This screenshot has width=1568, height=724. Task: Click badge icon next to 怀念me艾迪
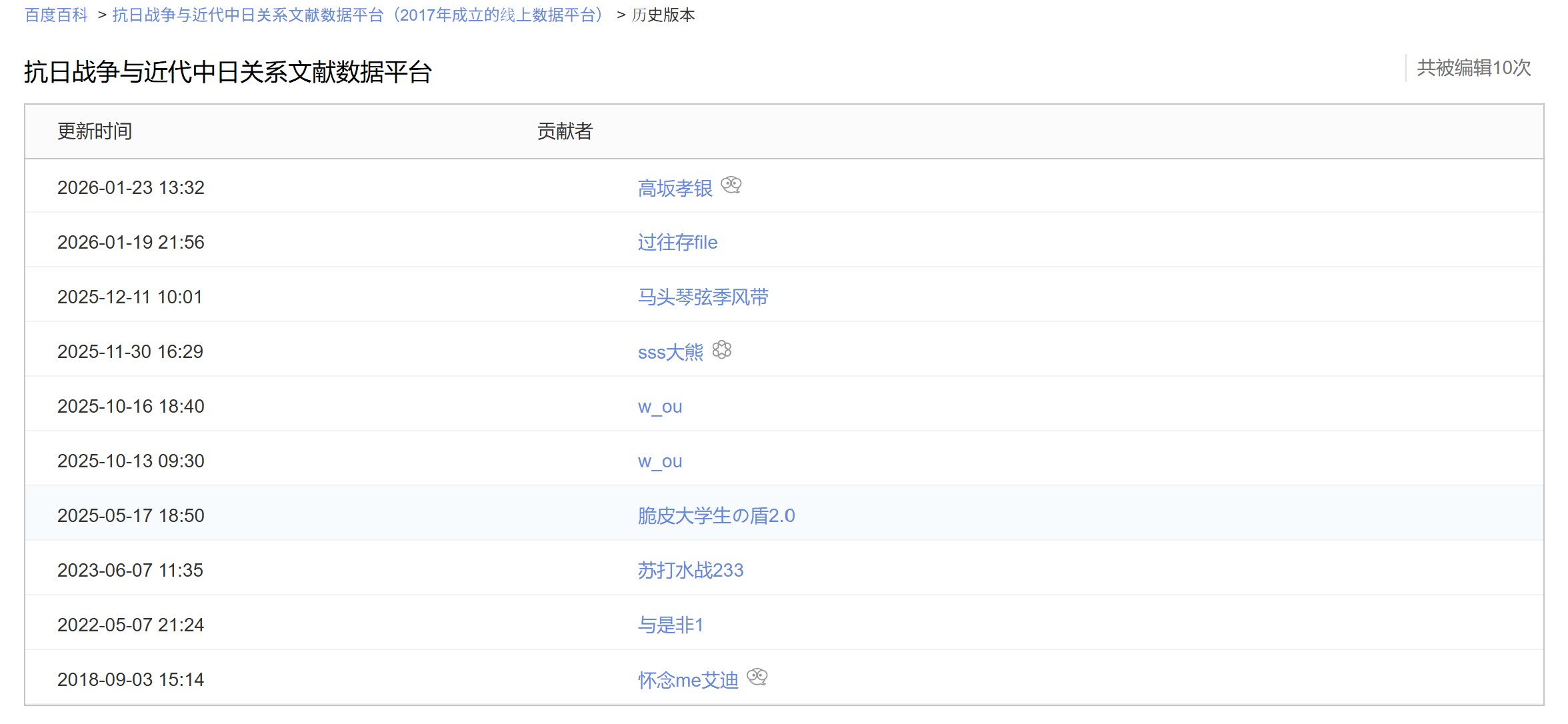pyautogui.click(x=757, y=677)
